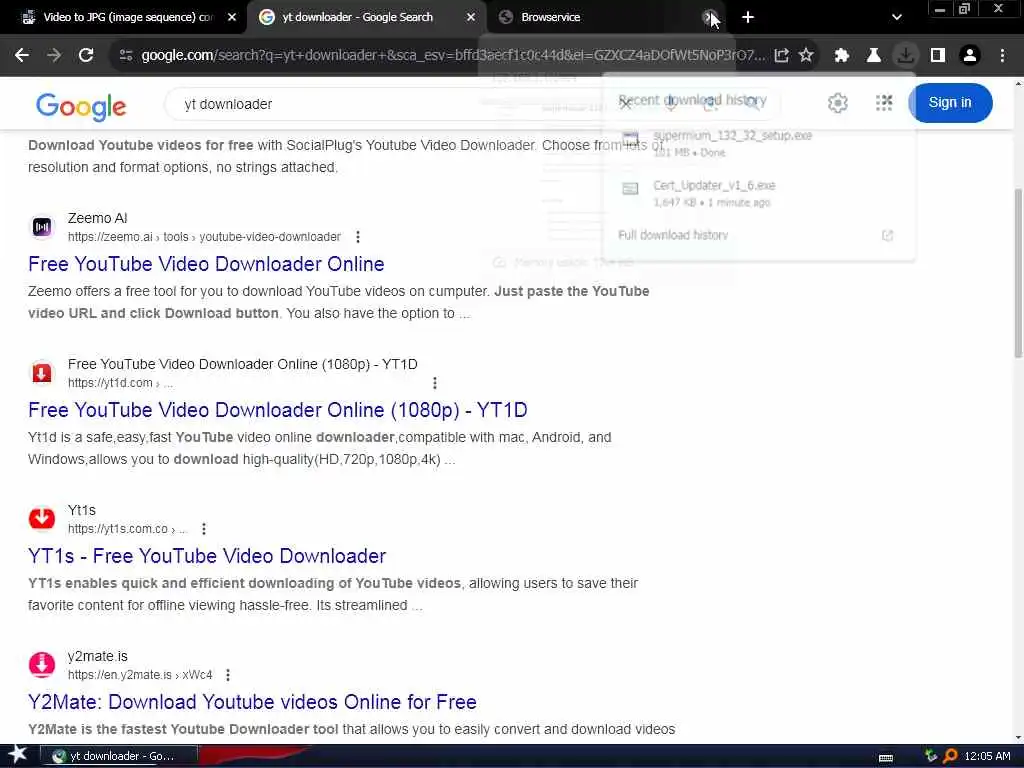This screenshot has height=768, width=1024.
Task: Click the scrollbar down arrow
Action: tap(1018, 737)
